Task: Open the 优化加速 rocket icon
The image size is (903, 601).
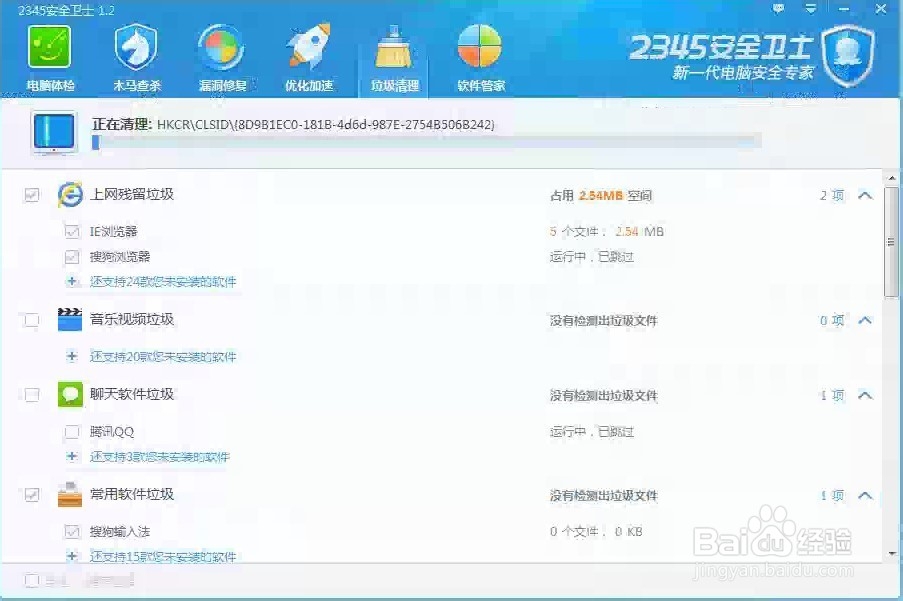Action: (309, 46)
